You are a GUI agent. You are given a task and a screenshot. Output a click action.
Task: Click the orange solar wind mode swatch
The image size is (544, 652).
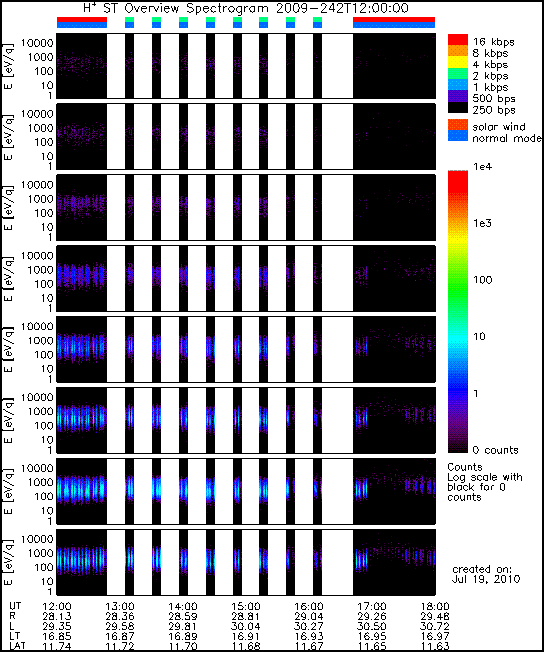click(457, 125)
